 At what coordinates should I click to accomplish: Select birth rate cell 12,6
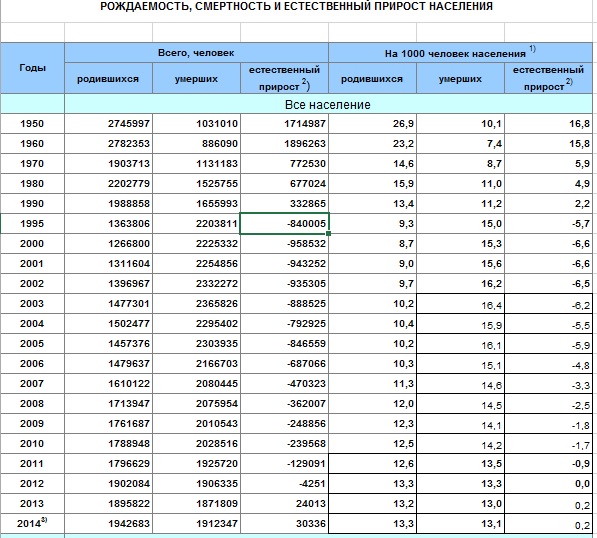[x=372, y=463]
